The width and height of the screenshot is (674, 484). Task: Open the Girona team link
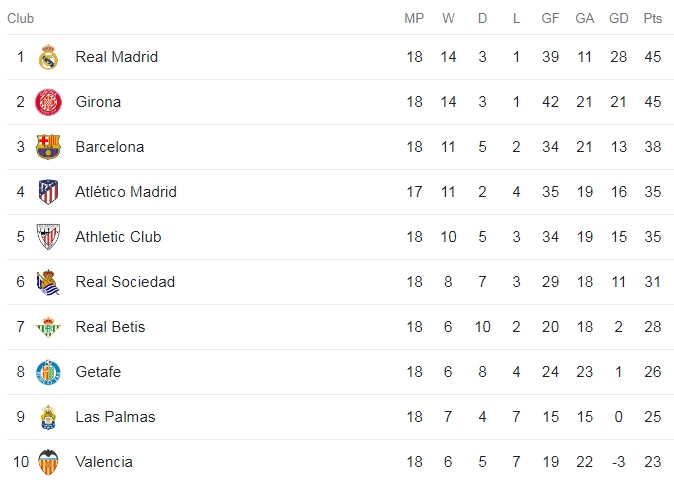coord(98,102)
